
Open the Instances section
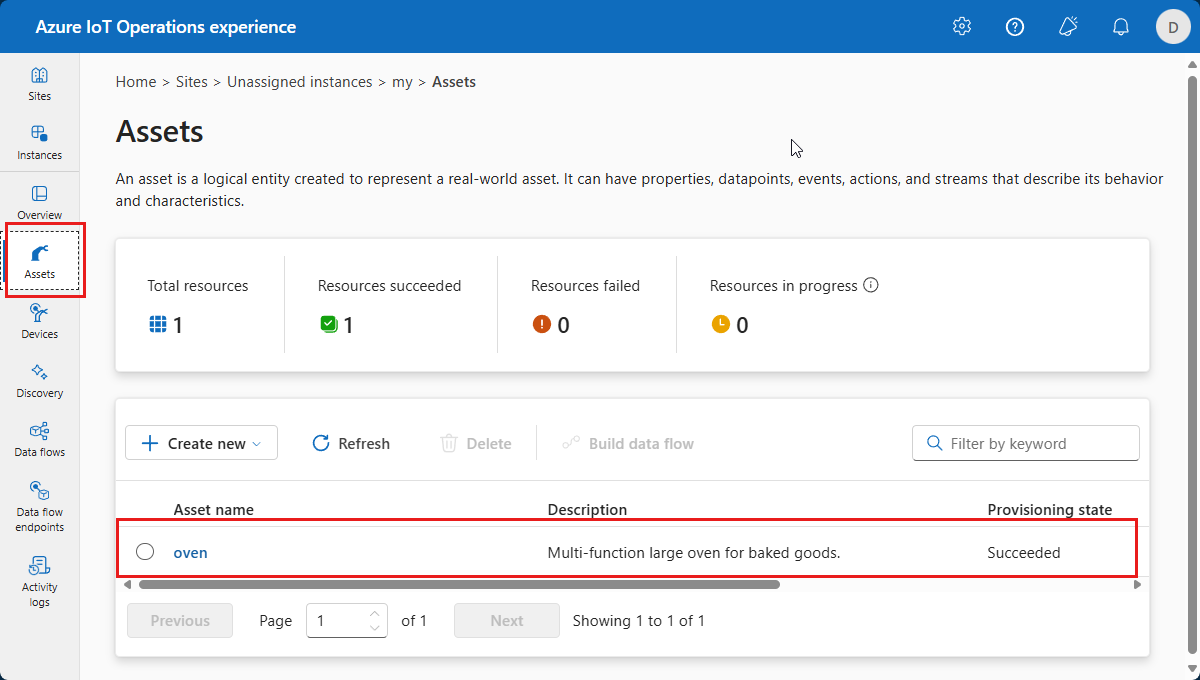pyautogui.click(x=39, y=141)
